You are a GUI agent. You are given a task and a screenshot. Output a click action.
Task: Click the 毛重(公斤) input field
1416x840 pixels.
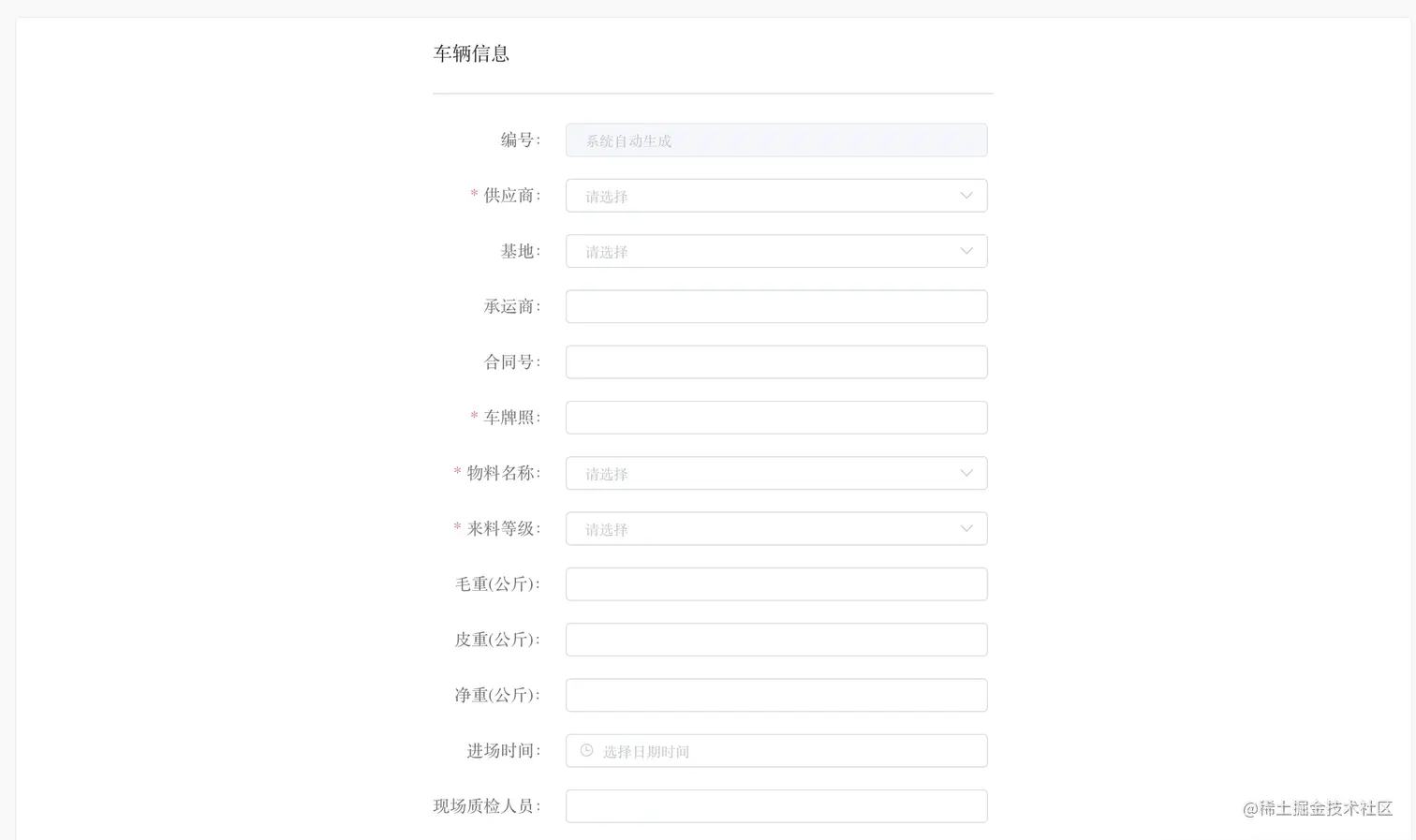click(x=775, y=584)
